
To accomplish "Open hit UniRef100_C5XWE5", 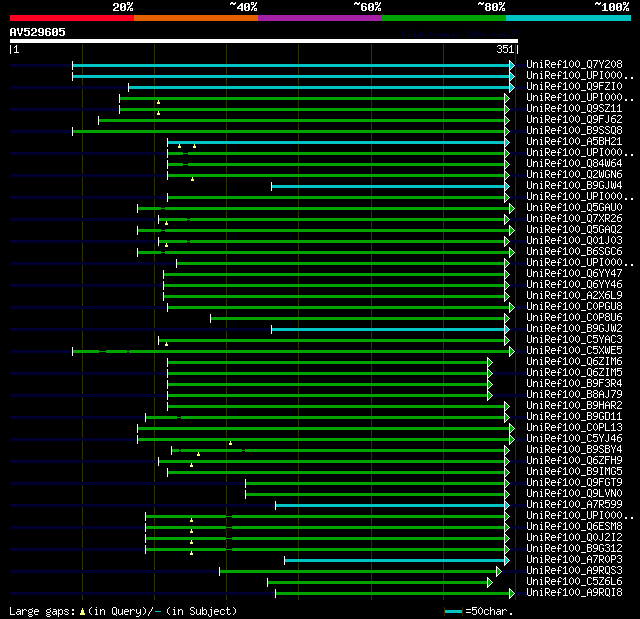I will tap(574, 351).
